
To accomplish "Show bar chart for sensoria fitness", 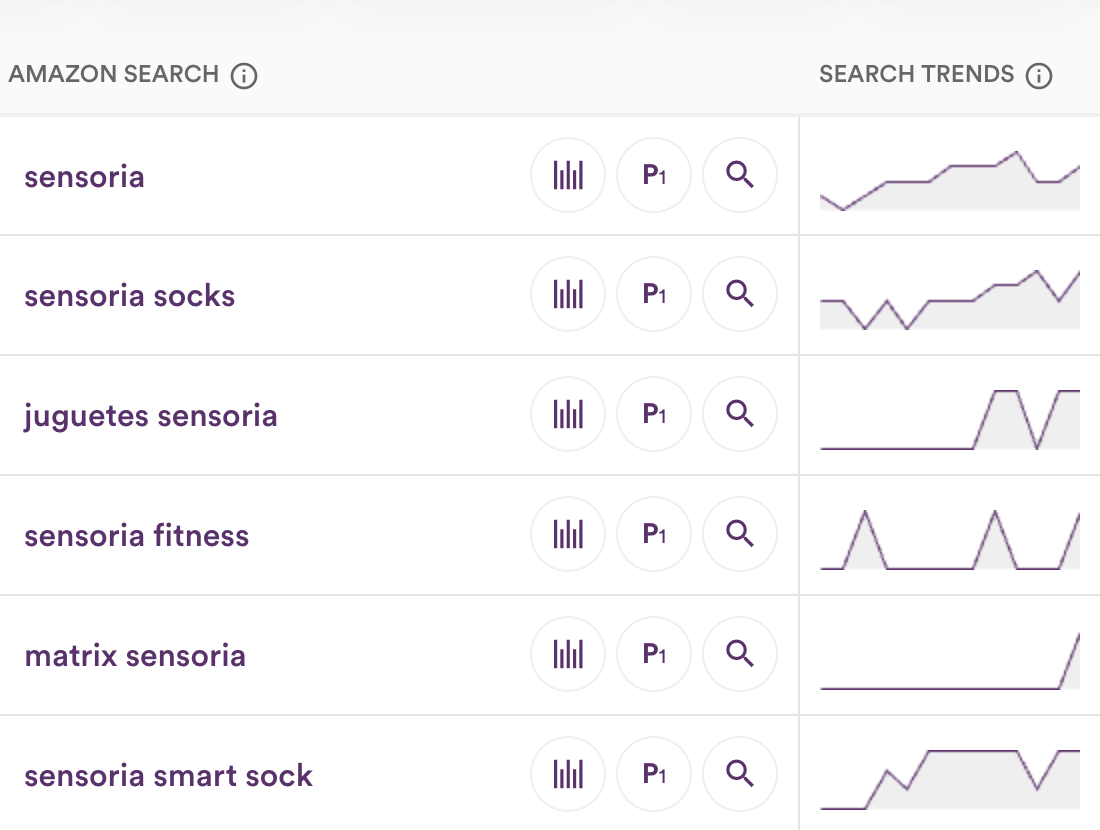I will (568, 535).
